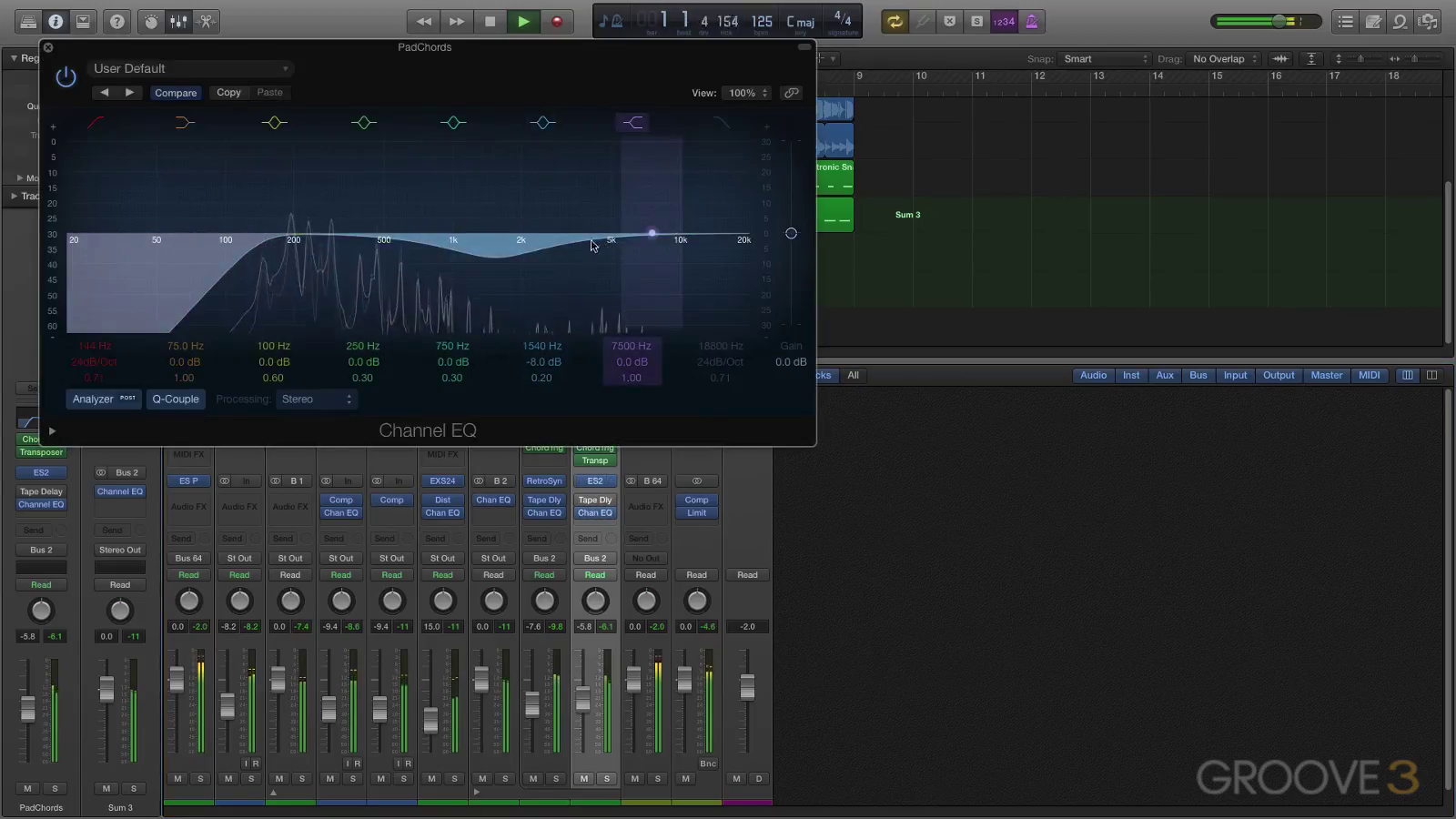
Task: Toggle the 100 Hz parametric band icon
Action: (274, 122)
